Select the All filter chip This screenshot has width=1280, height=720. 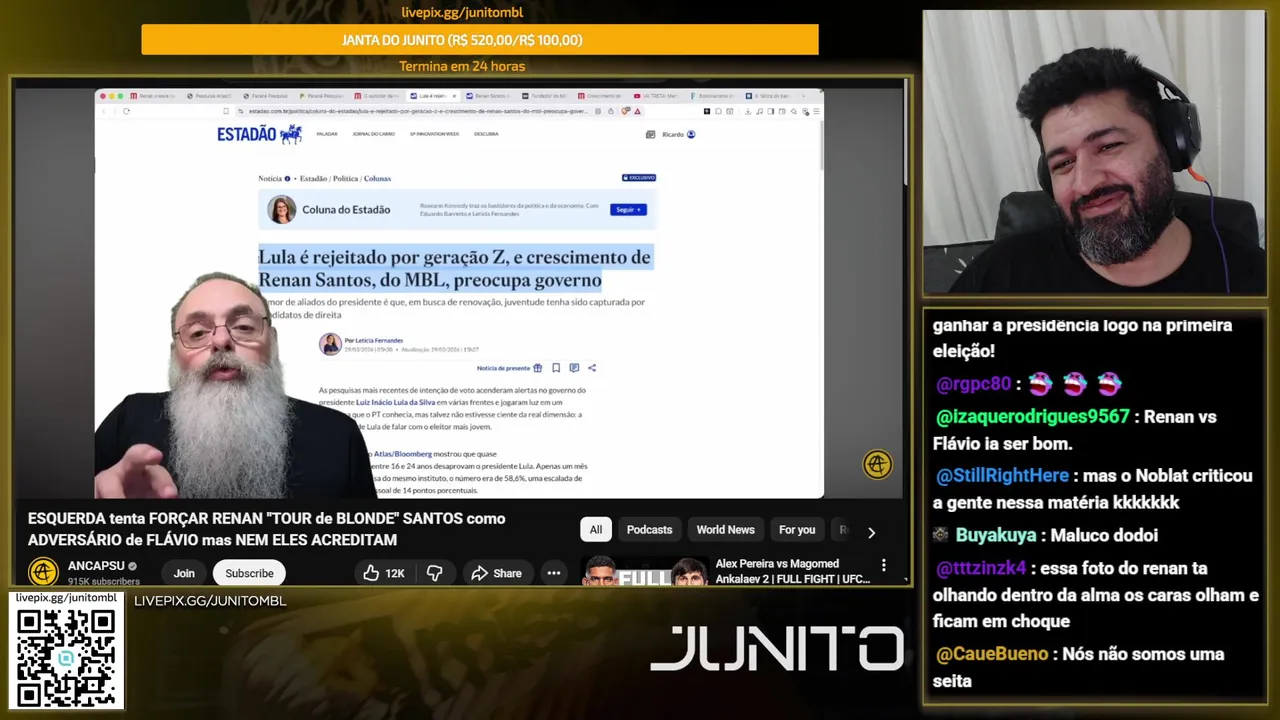pos(596,530)
